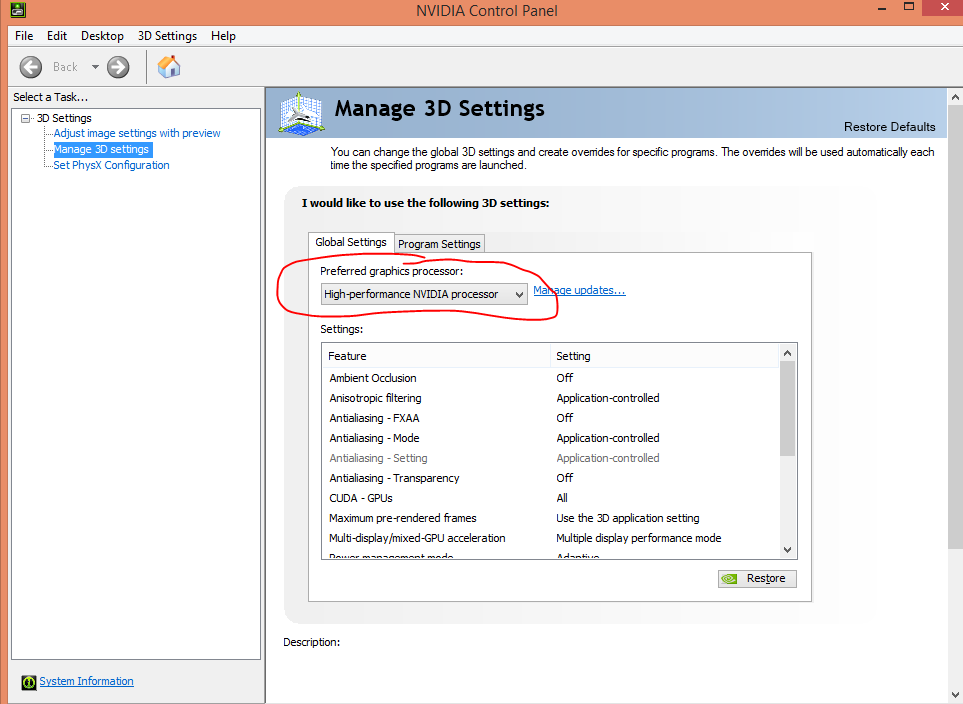Click settings list scroll down arrow
The width and height of the screenshot is (963, 704).
pyautogui.click(x=787, y=550)
